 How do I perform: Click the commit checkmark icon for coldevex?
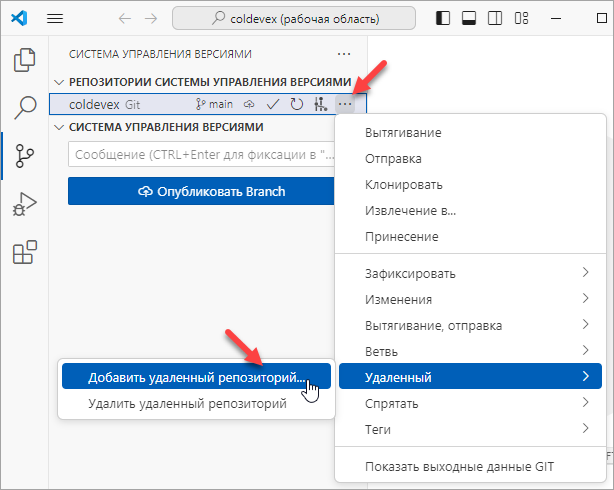pyautogui.click(x=272, y=103)
